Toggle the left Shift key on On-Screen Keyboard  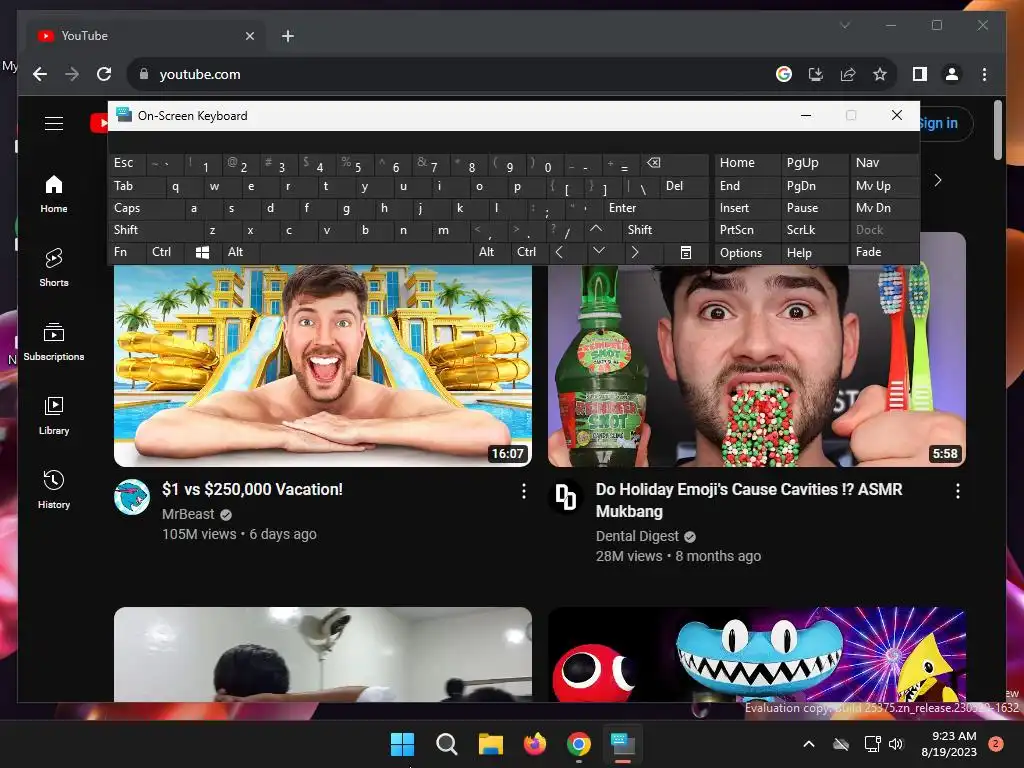[157, 230]
